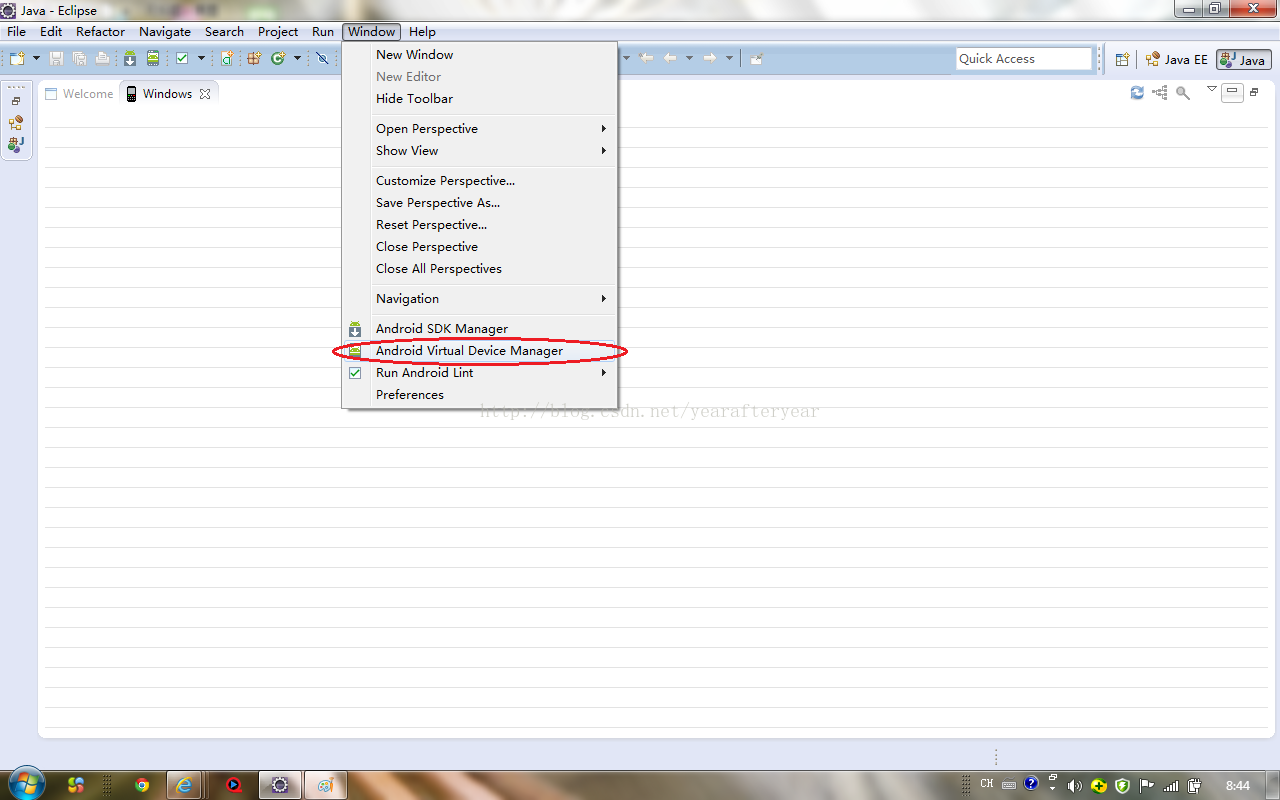Open the Forward history dropdown arrow
This screenshot has width=1280, height=800.
[x=729, y=59]
